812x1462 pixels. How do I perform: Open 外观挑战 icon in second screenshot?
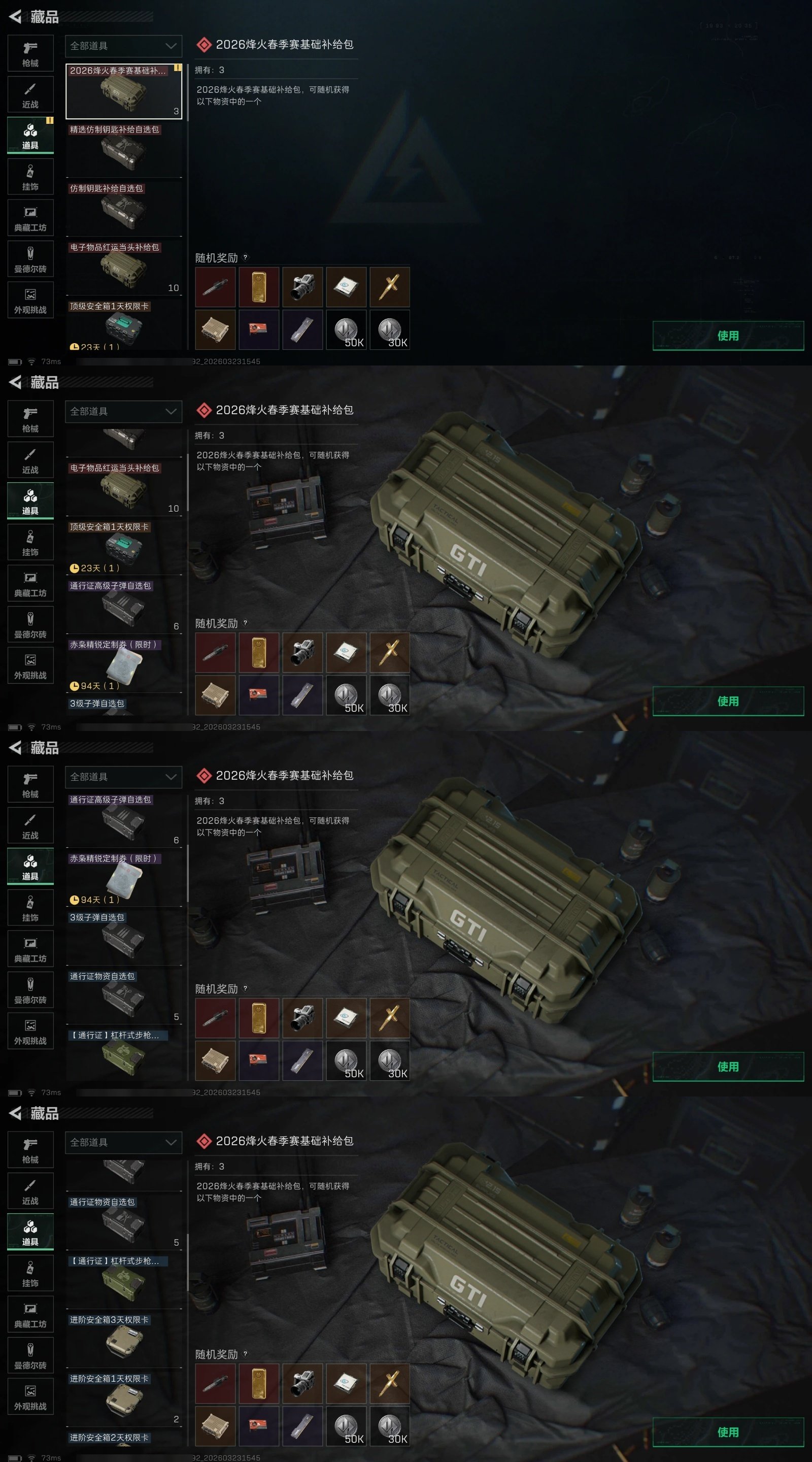click(30, 666)
